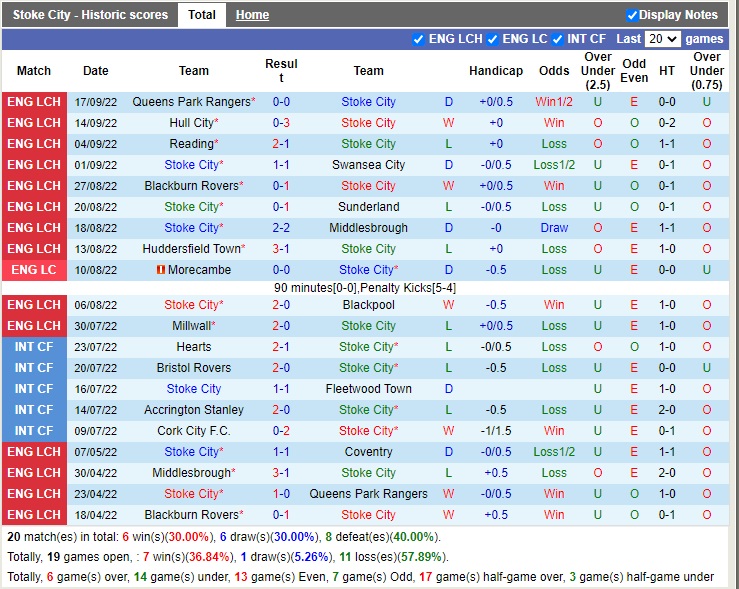The width and height of the screenshot is (739, 589).
Task: Open the Last 20 games dropdown
Action: tap(662, 39)
